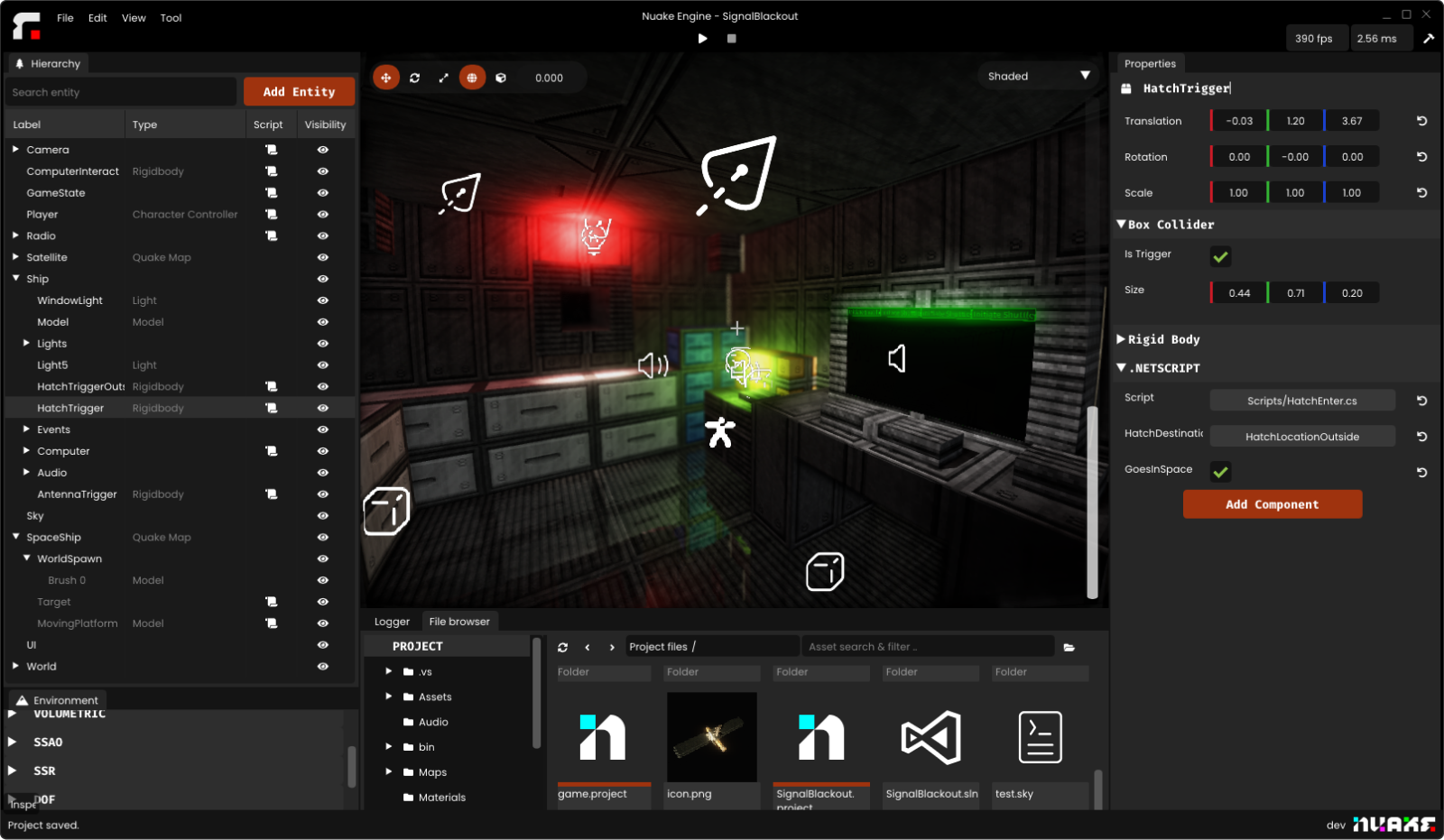Click the play button in the toolbar
This screenshot has width=1444, height=840.
pos(703,39)
